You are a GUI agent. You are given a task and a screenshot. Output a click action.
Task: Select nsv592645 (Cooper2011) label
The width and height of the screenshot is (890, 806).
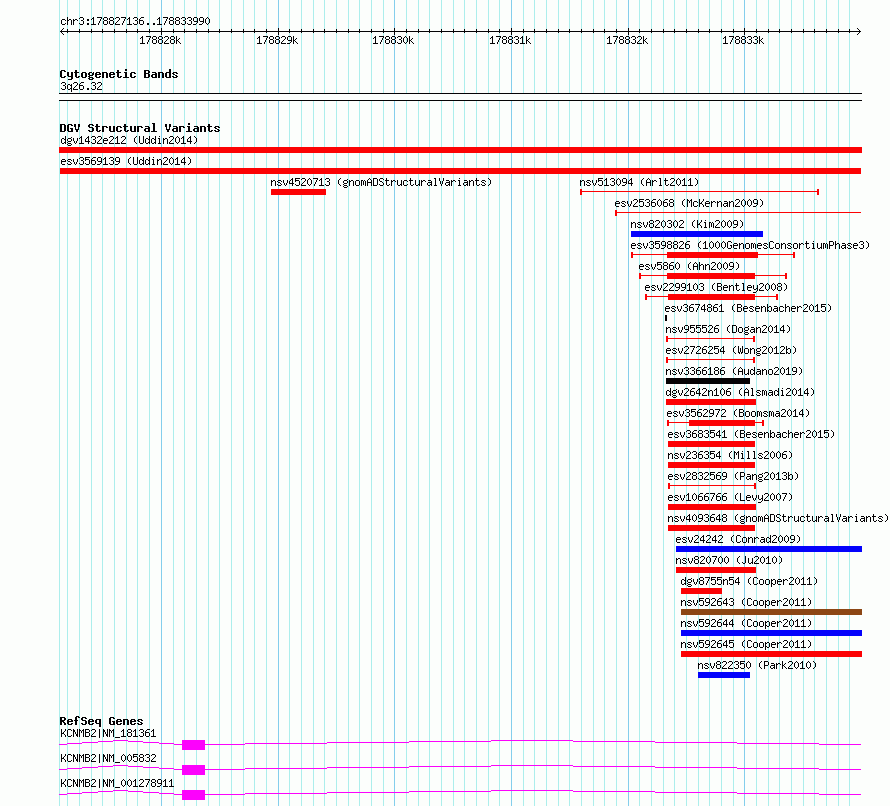coord(746,644)
